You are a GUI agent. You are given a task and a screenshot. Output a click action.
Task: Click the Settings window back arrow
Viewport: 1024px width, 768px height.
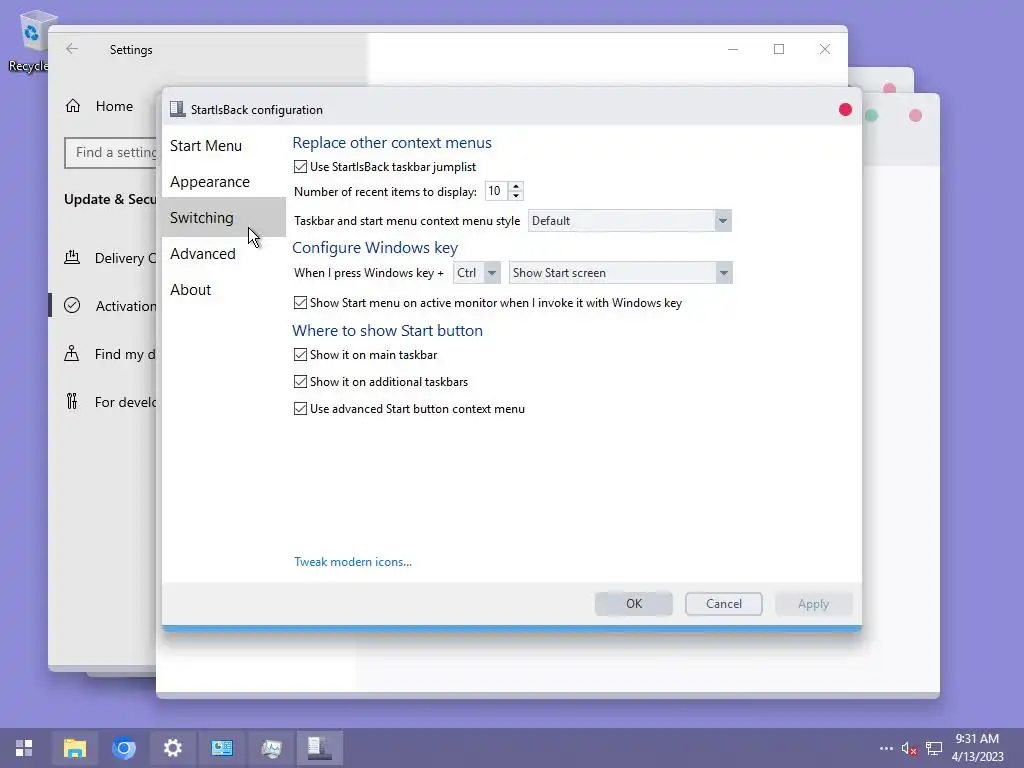coord(72,49)
